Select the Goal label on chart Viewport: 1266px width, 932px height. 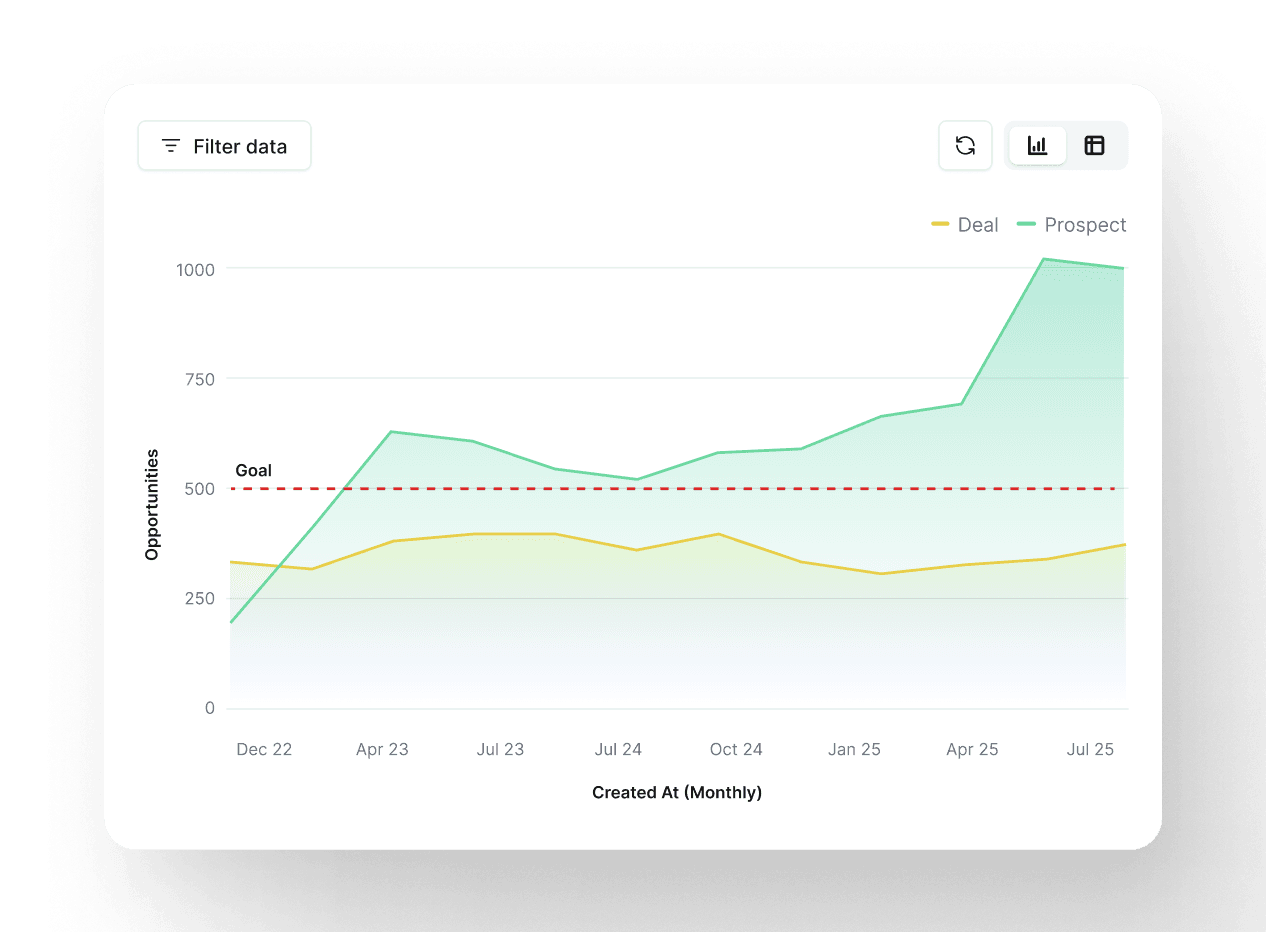(x=253, y=471)
